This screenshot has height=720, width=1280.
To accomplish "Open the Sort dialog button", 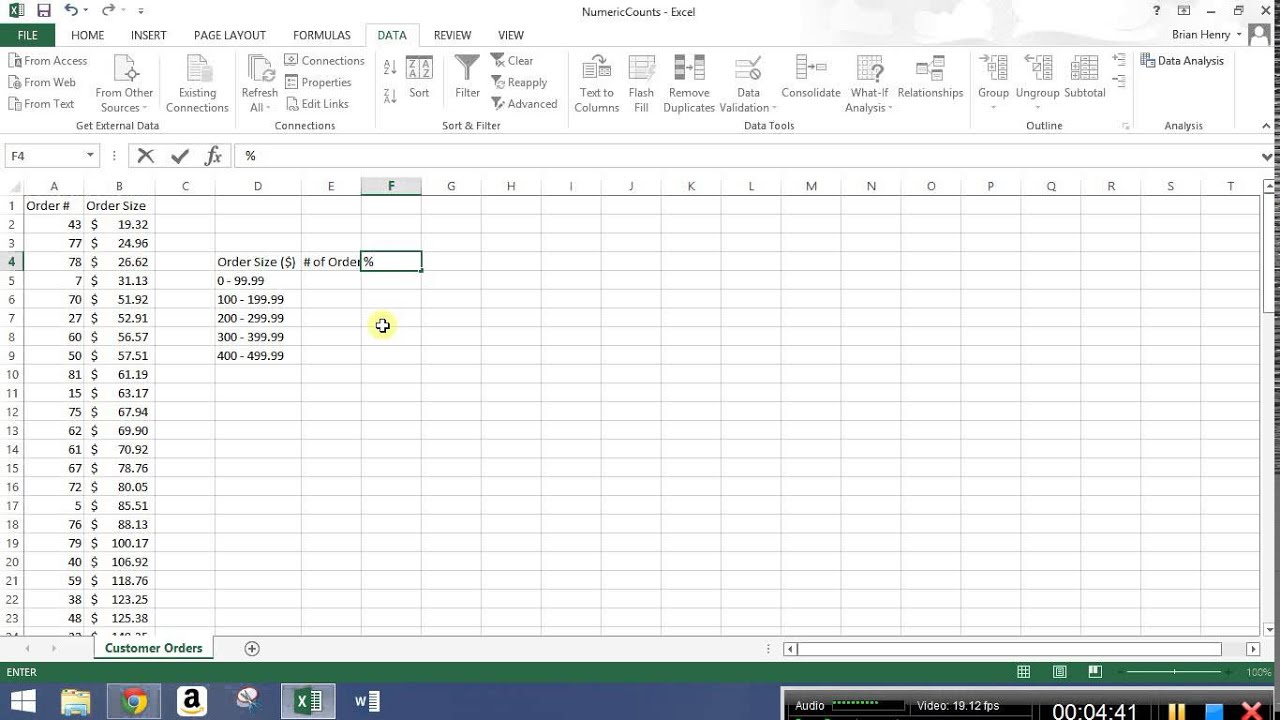I will 419,78.
